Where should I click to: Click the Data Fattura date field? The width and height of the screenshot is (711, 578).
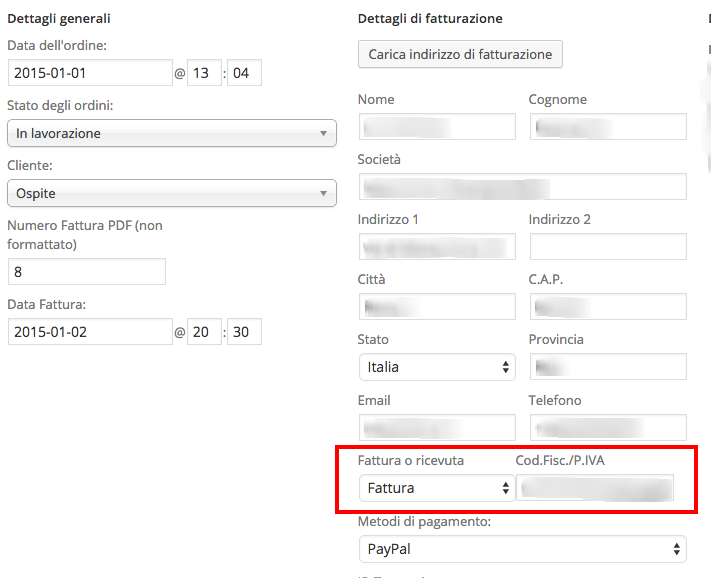click(x=90, y=332)
